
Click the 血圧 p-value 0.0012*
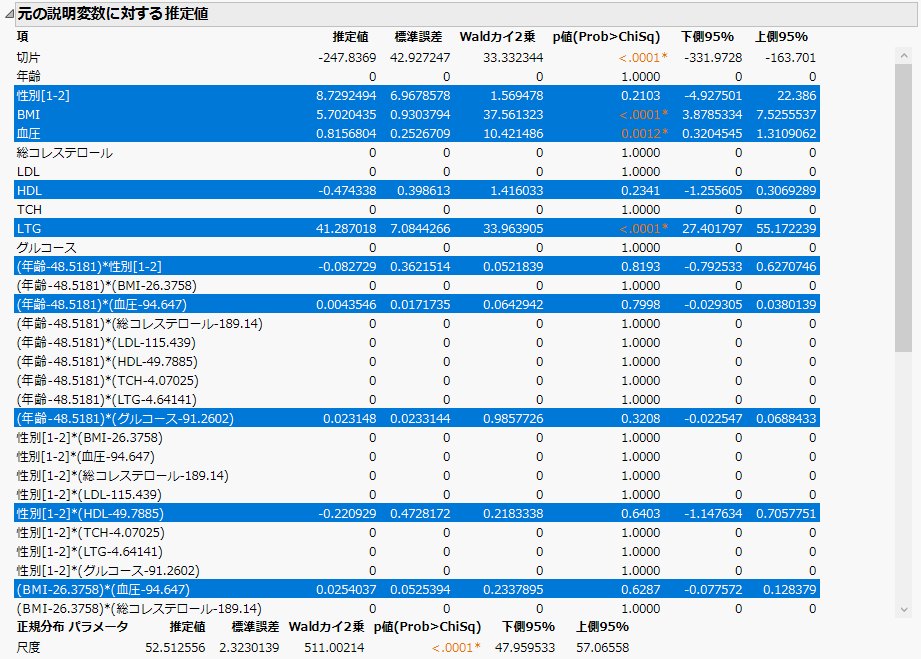[x=644, y=133]
